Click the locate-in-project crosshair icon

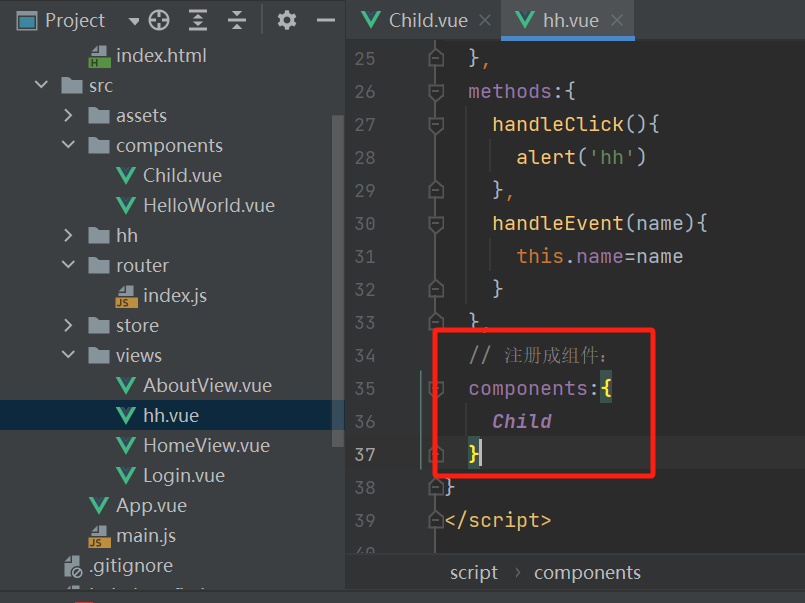click(159, 21)
